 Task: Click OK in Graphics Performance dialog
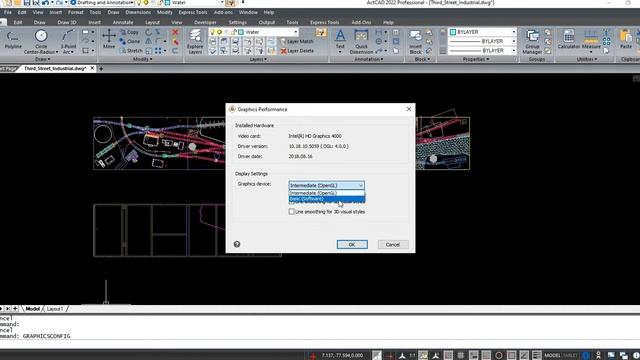[352, 244]
